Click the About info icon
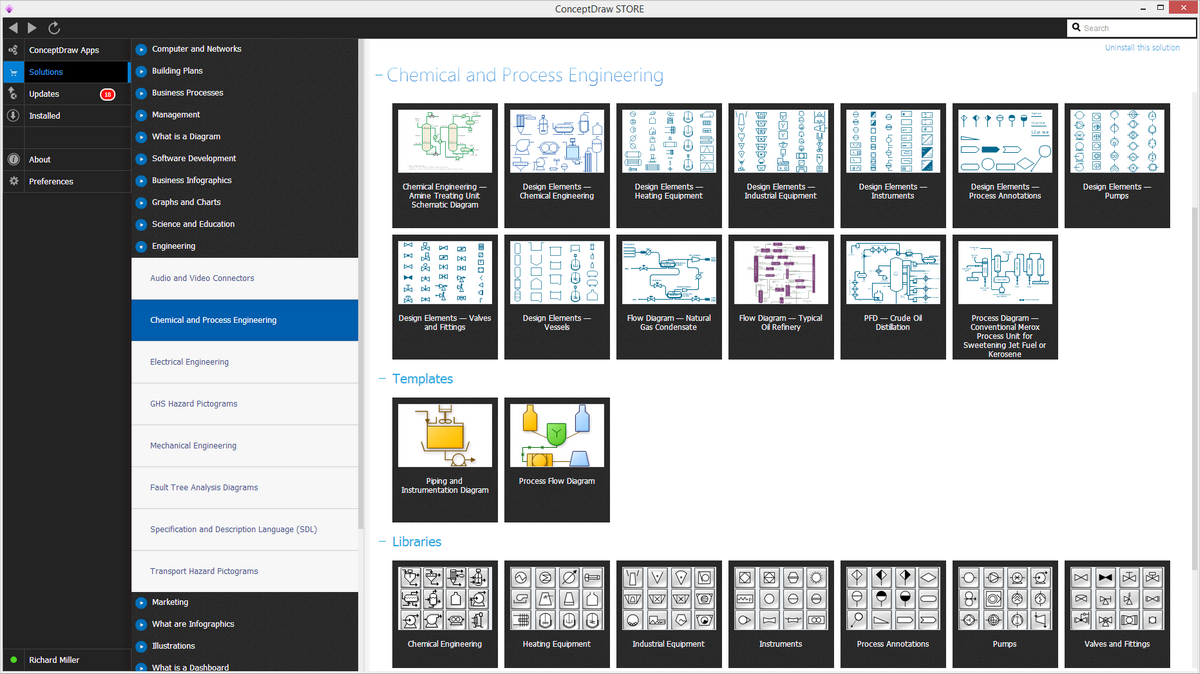 (13, 160)
